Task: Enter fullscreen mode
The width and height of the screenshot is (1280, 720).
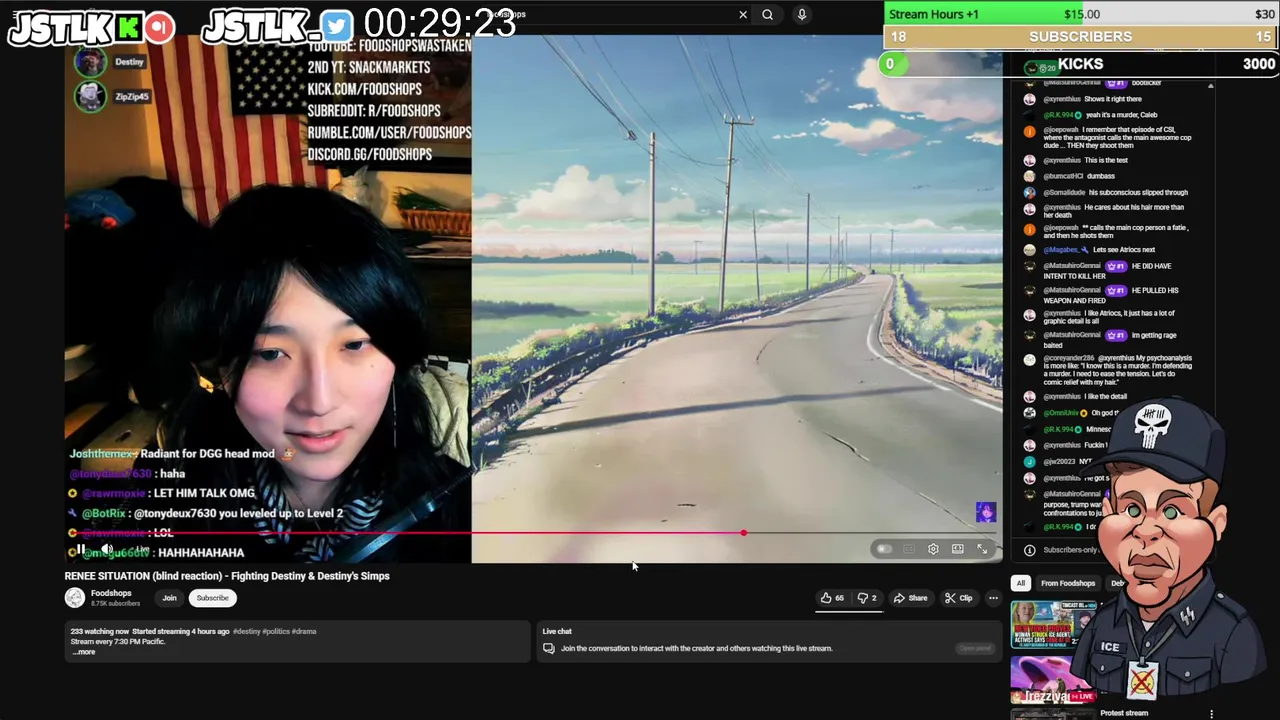Action: 982,549
